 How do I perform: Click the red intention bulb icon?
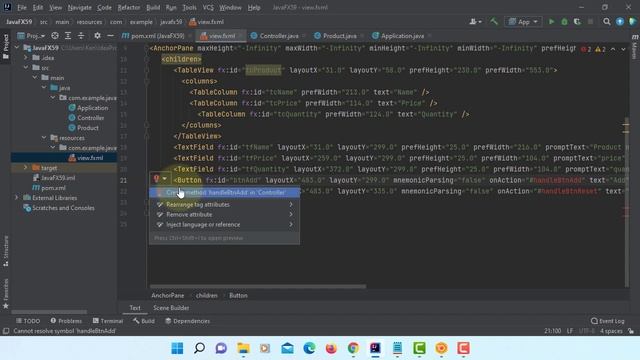[156, 178]
